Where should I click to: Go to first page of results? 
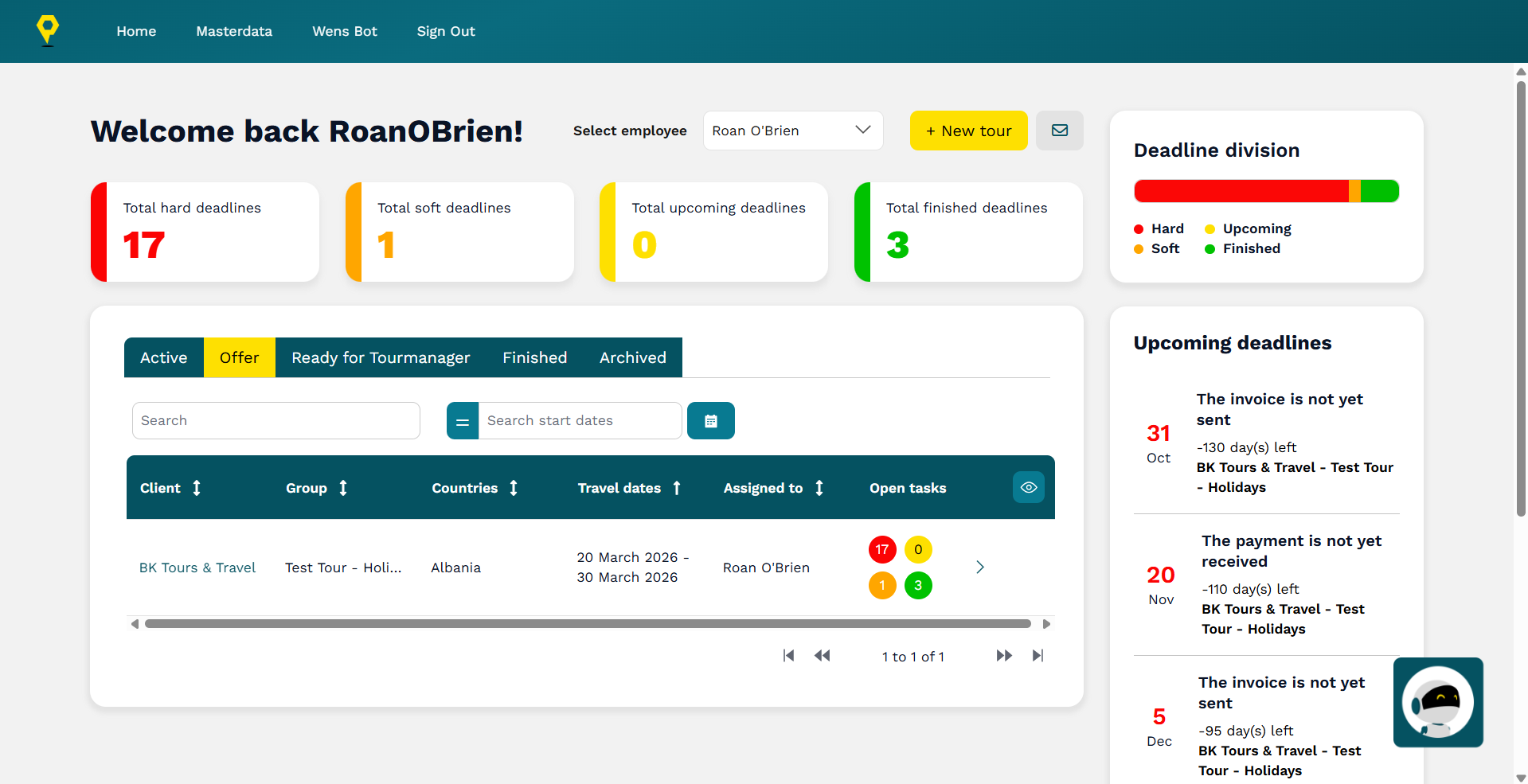788,656
